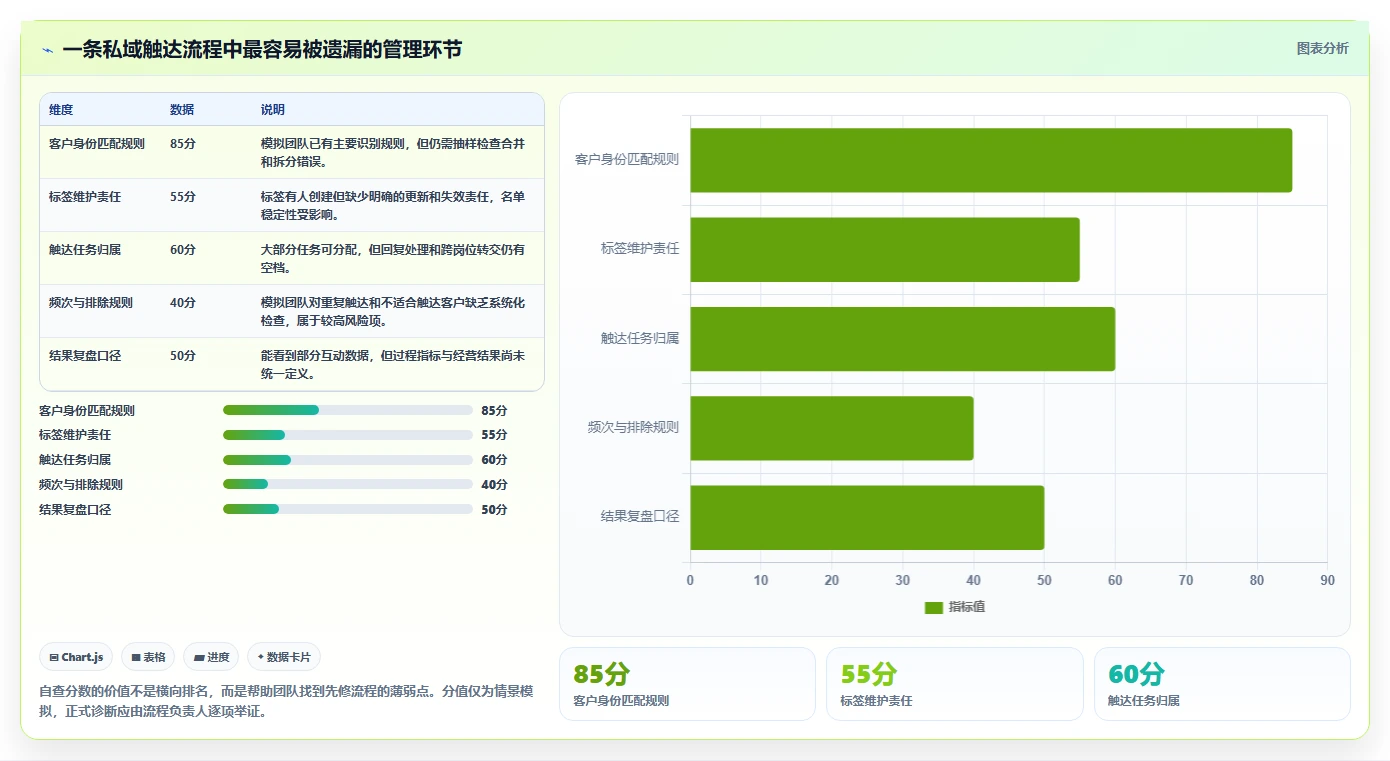The width and height of the screenshot is (1390, 761).
Task: Click the 频次与排除规则 y-axis label
Action: pos(633,428)
